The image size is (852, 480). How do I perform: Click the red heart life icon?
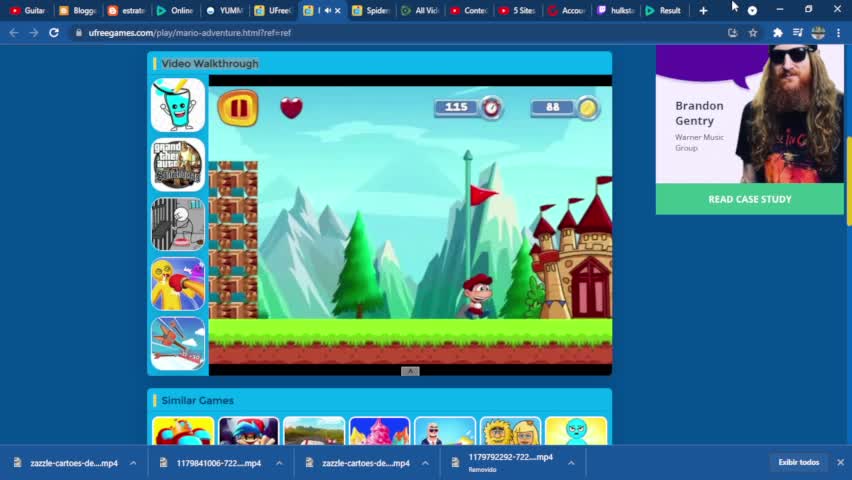click(291, 108)
